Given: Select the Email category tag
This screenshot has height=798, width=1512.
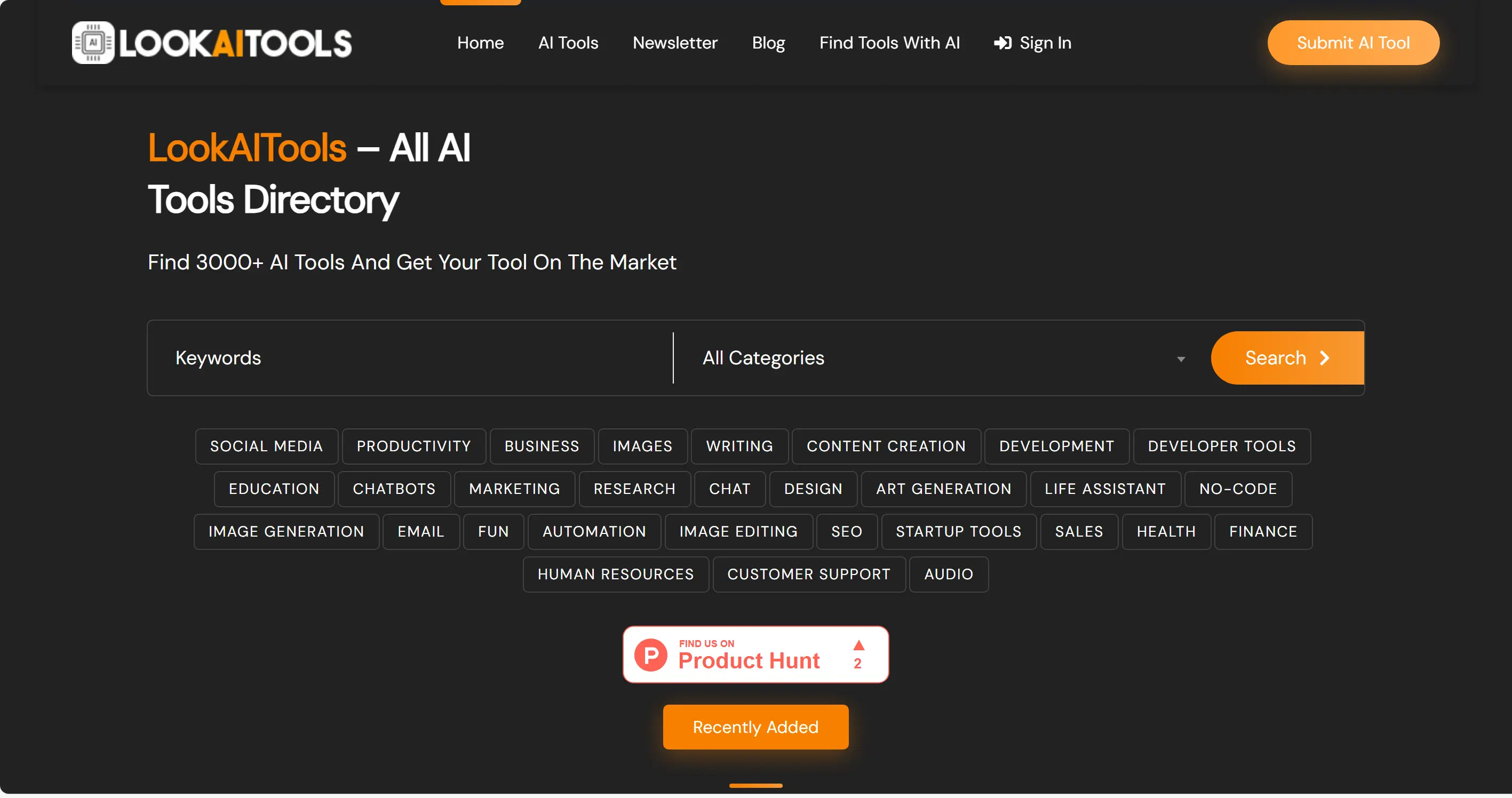Looking at the screenshot, I should 421,532.
